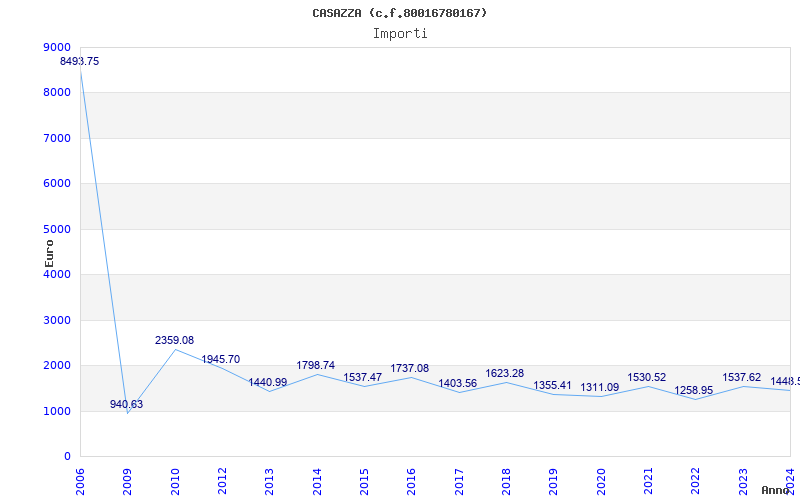Click the 1355.41 data label
This screenshot has height=500, width=800.
click(x=553, y=385)
